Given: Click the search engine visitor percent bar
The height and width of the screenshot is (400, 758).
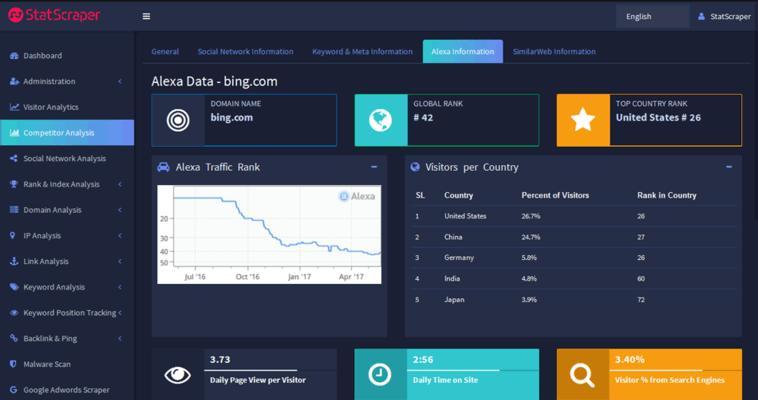Looking at the screenshot, I should (x=675, y=370).
